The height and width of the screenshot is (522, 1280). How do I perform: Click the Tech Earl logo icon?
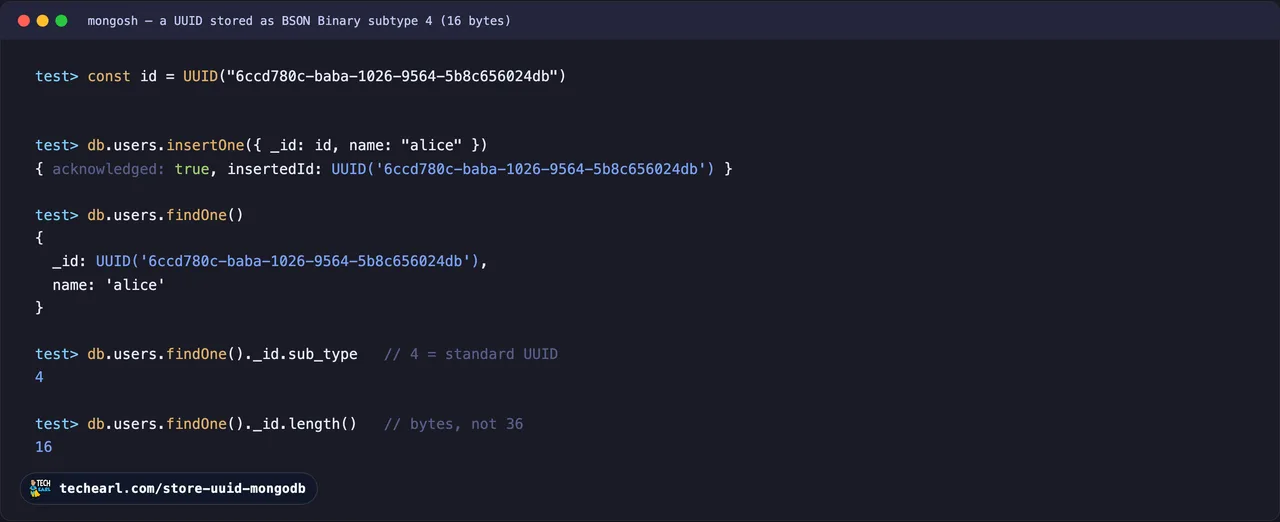(x=41, y=488)
